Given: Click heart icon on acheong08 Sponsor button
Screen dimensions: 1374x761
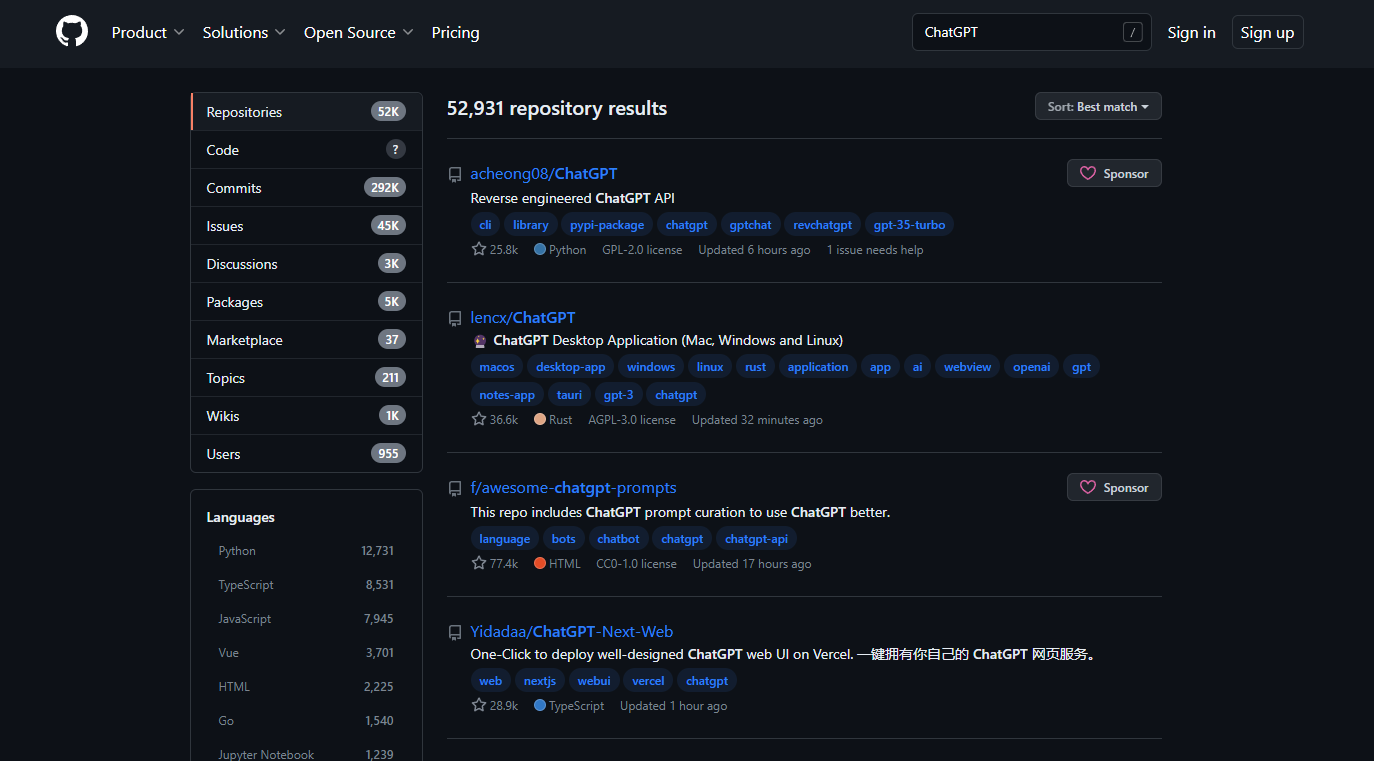Looking at the screenshot, I should coord(1088,173).
